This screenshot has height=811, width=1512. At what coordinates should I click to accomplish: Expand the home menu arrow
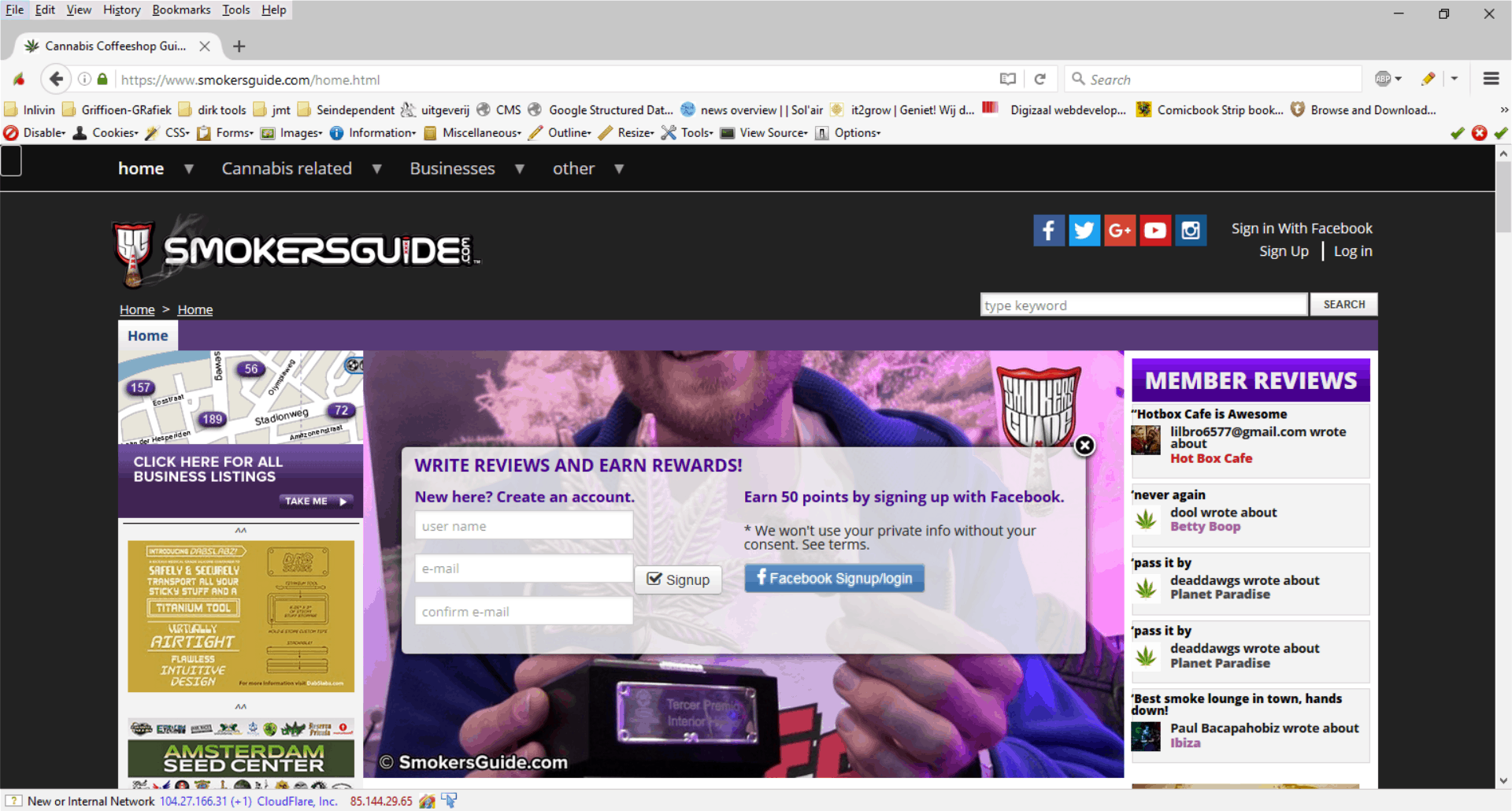click(188, 168)
